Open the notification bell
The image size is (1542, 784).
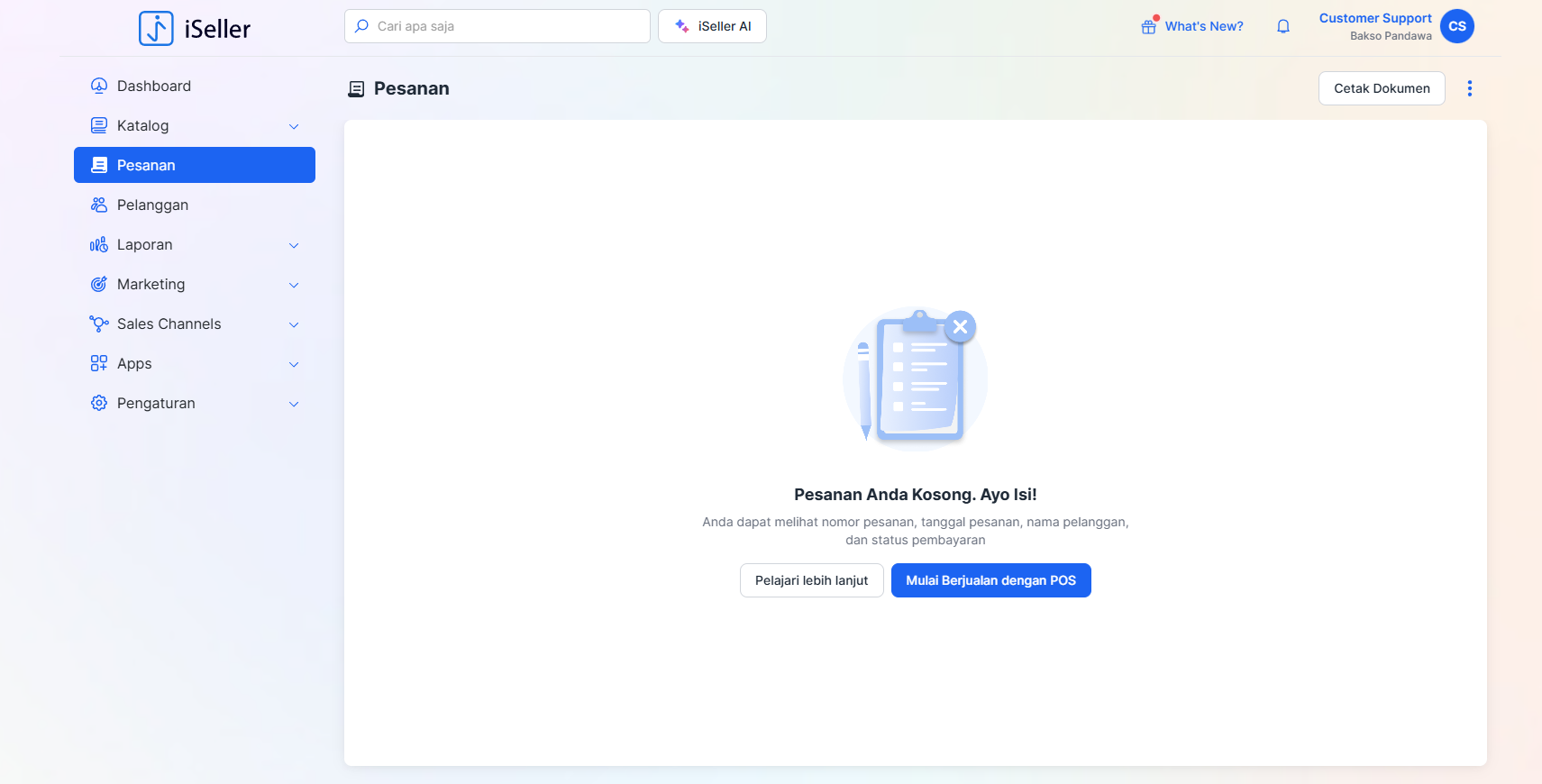pos(1283,26)
